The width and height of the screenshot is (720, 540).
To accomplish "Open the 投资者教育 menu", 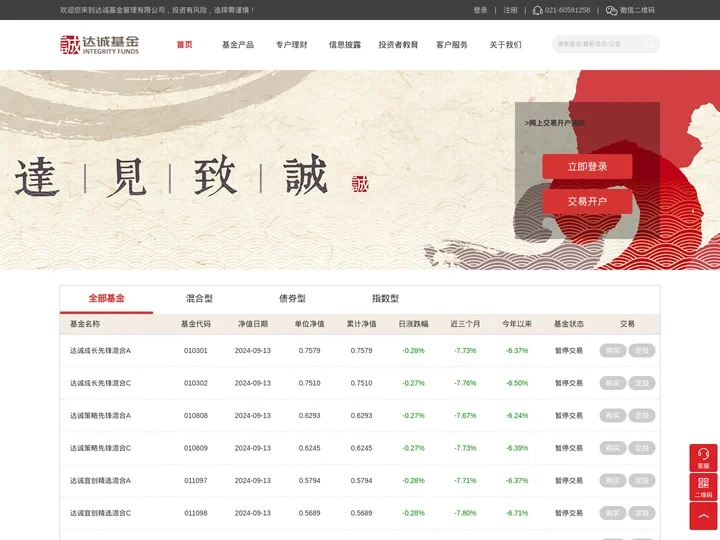I will 398,45.
